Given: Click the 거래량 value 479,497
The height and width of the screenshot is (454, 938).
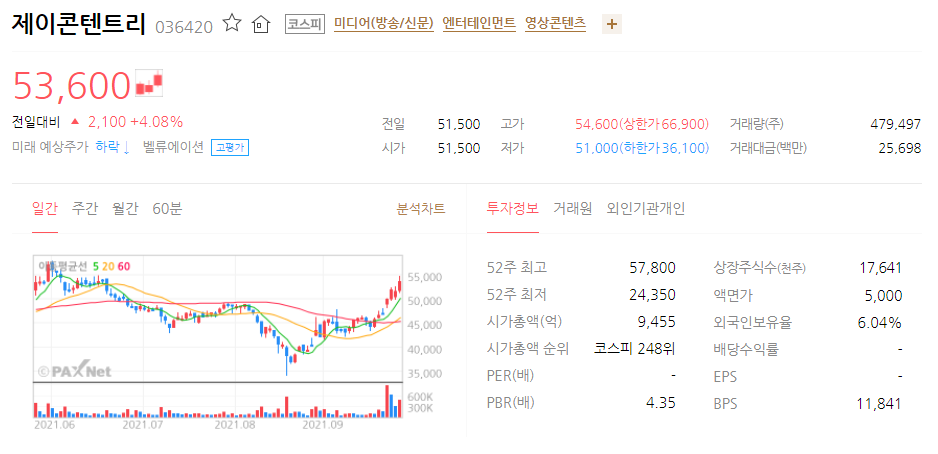Looking at the screenshot, I should tap(896, 124).
